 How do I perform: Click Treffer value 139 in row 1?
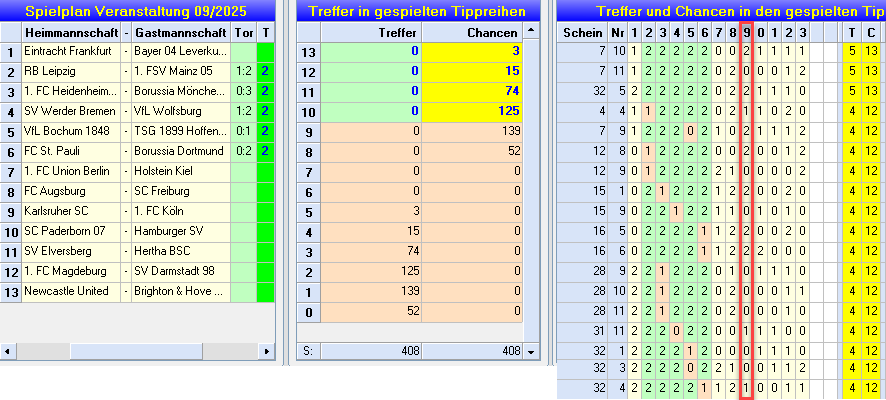(371, 292)
